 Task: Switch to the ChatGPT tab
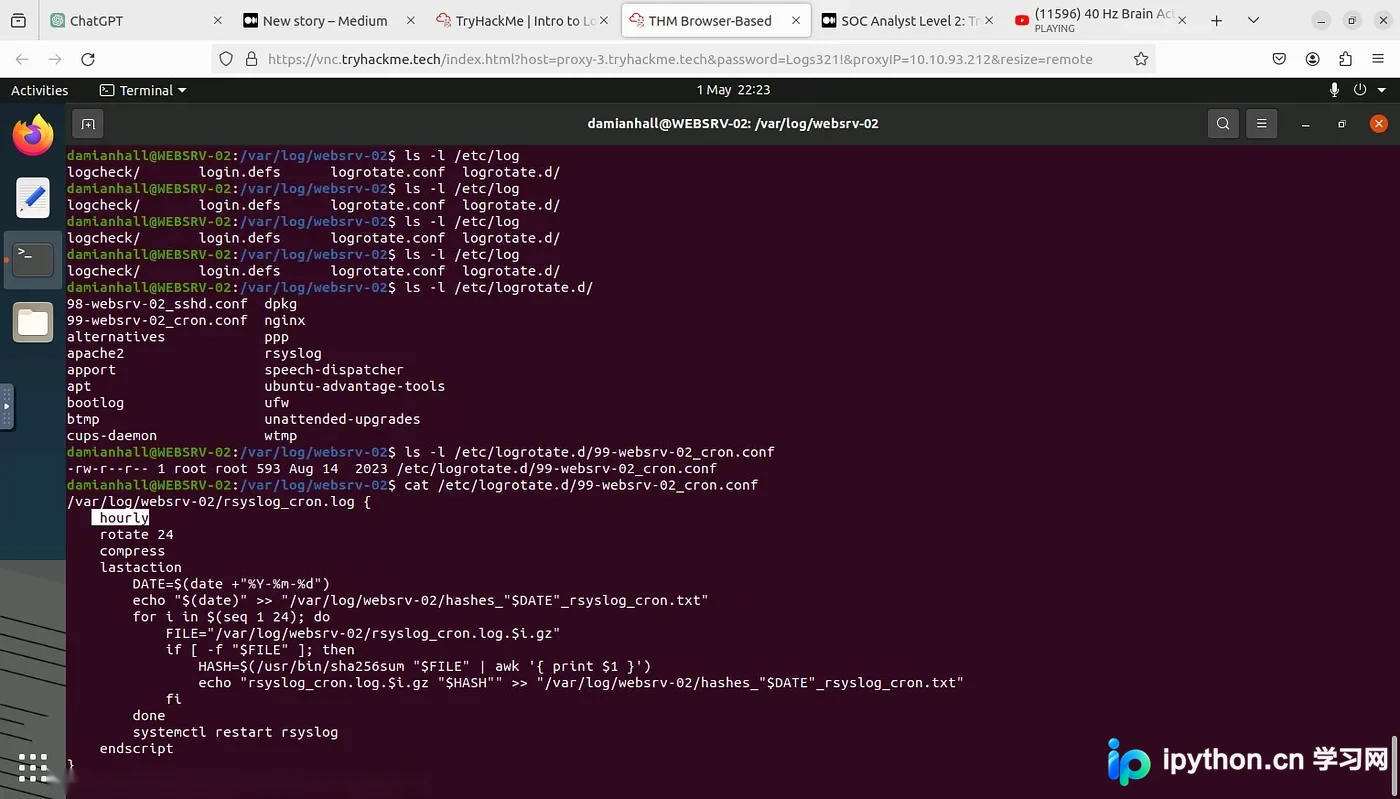point(137,20)
